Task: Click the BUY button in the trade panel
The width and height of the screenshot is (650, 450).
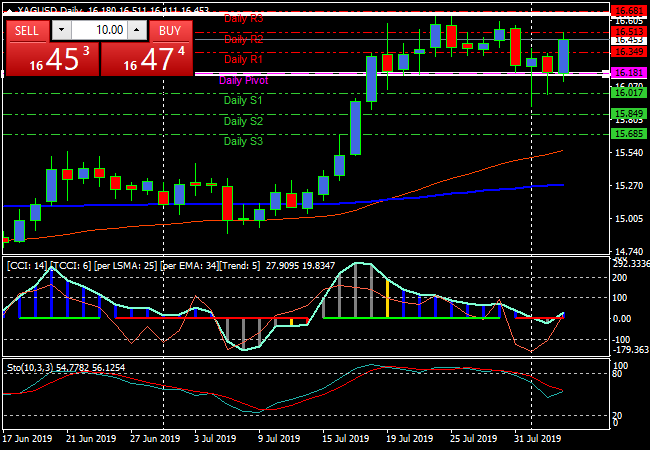Action: [x=171, y=31]
